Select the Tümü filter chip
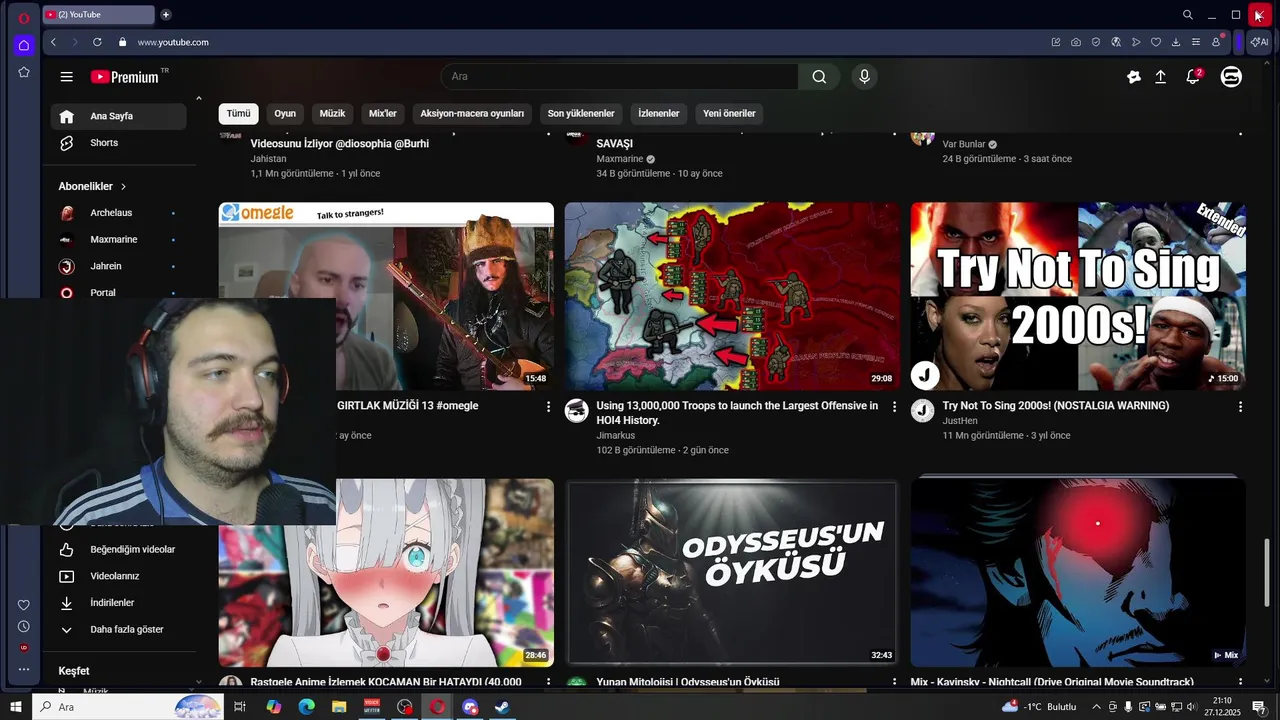1280x720 pixels. click(238, 114)
